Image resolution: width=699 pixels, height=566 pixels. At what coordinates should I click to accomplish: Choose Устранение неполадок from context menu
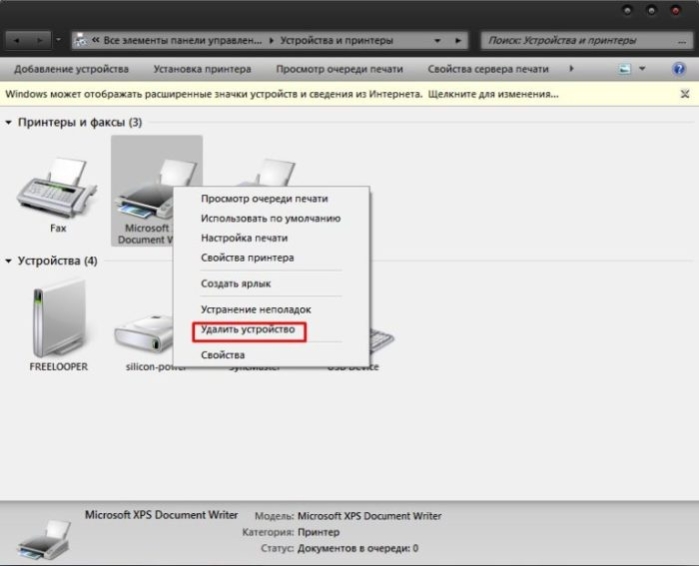(x=271, y=309)
